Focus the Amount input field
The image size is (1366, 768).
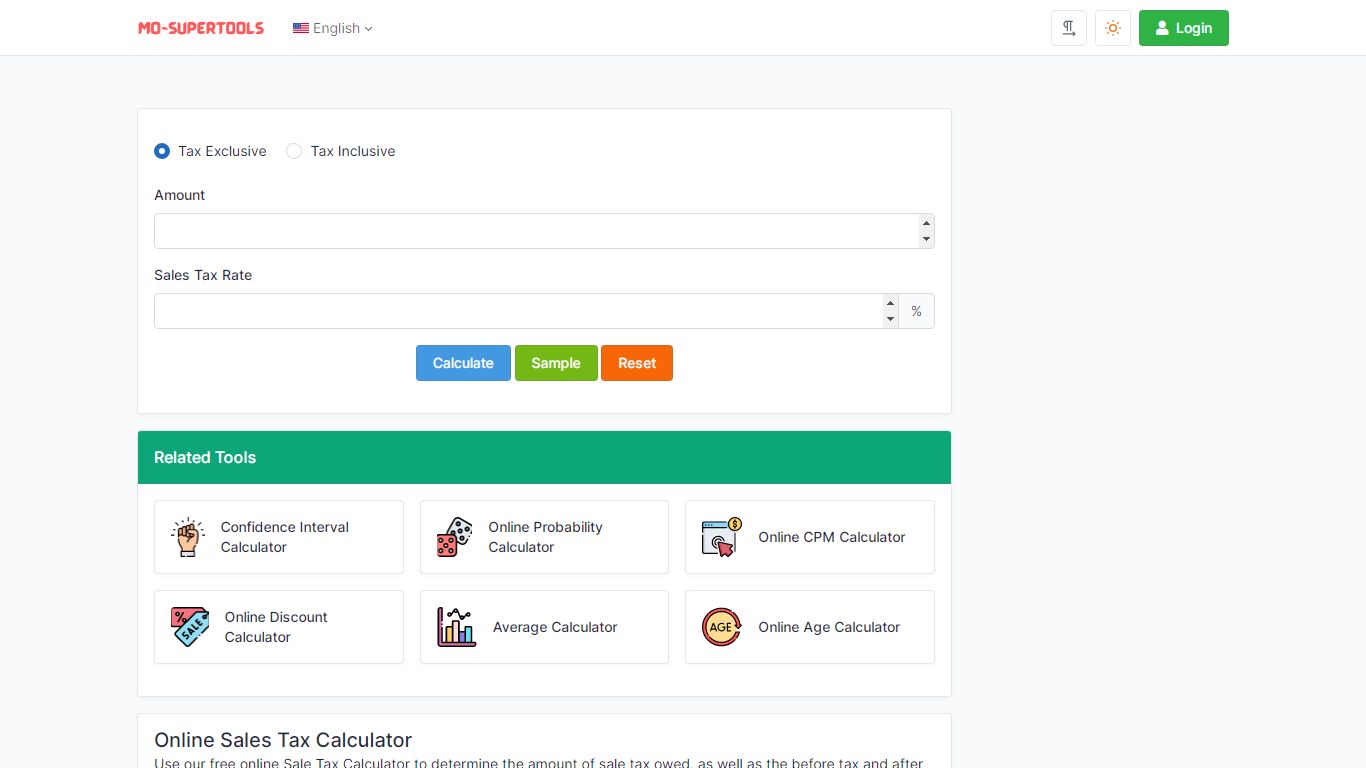544,231
